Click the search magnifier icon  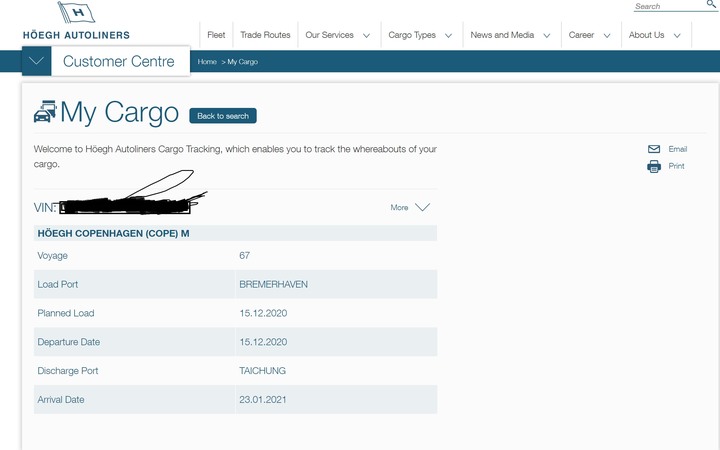[x=711, y=4]
